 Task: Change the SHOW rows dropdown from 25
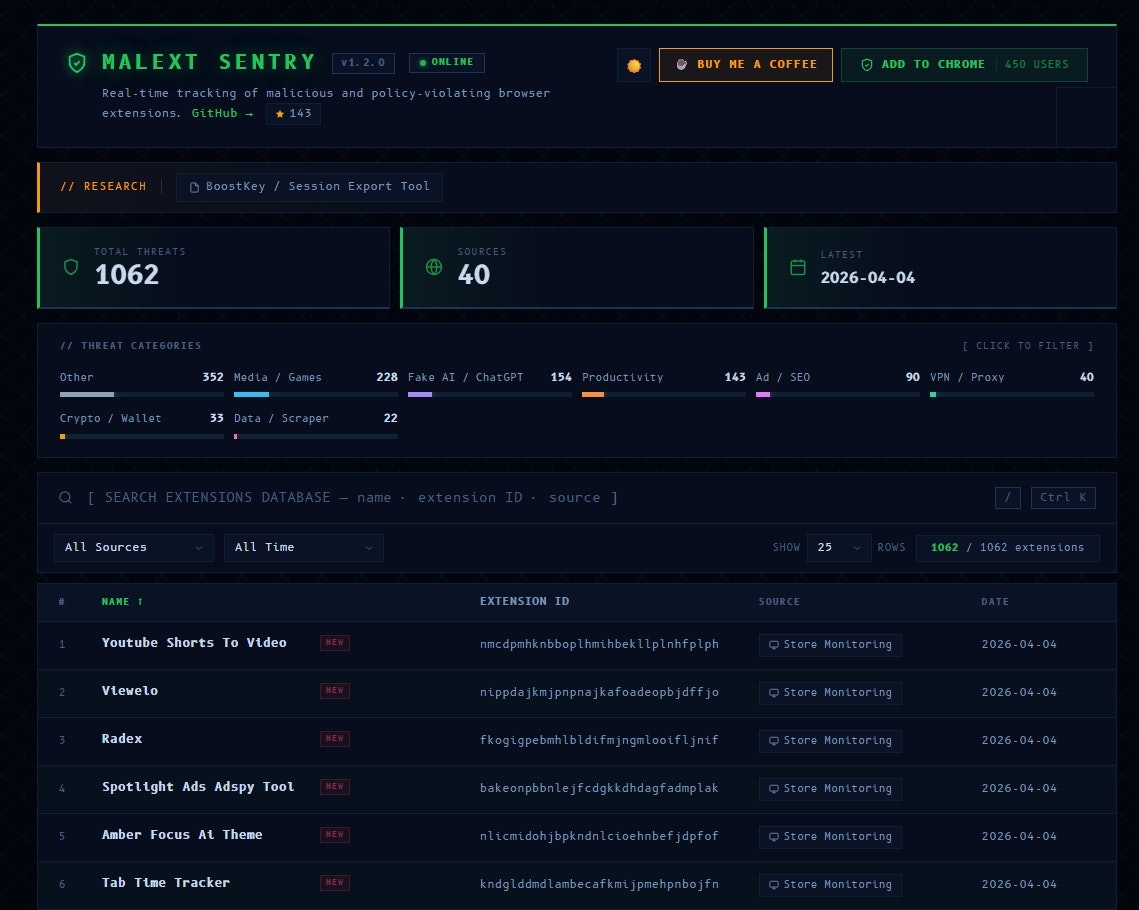pyautogui.click(x=839, y=547)
